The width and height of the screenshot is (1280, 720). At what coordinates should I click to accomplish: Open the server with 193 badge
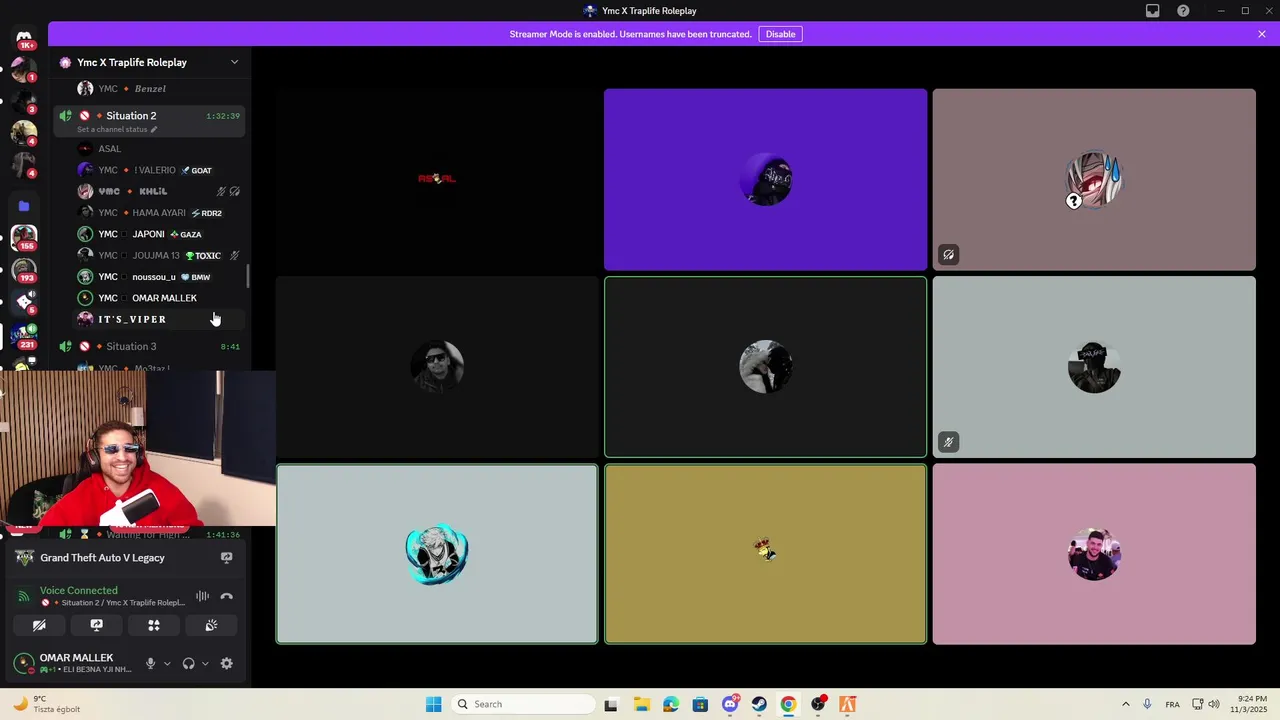[x=24, y=270]
